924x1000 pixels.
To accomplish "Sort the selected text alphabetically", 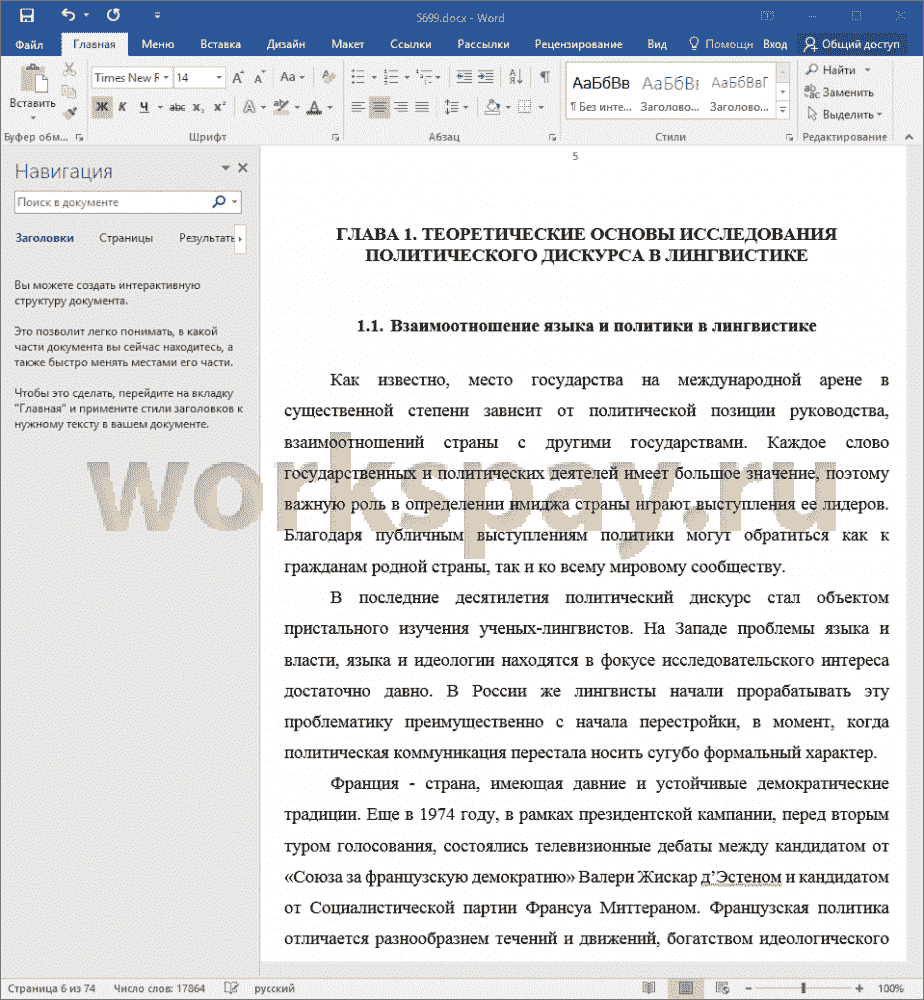I will tap(516, 78).
